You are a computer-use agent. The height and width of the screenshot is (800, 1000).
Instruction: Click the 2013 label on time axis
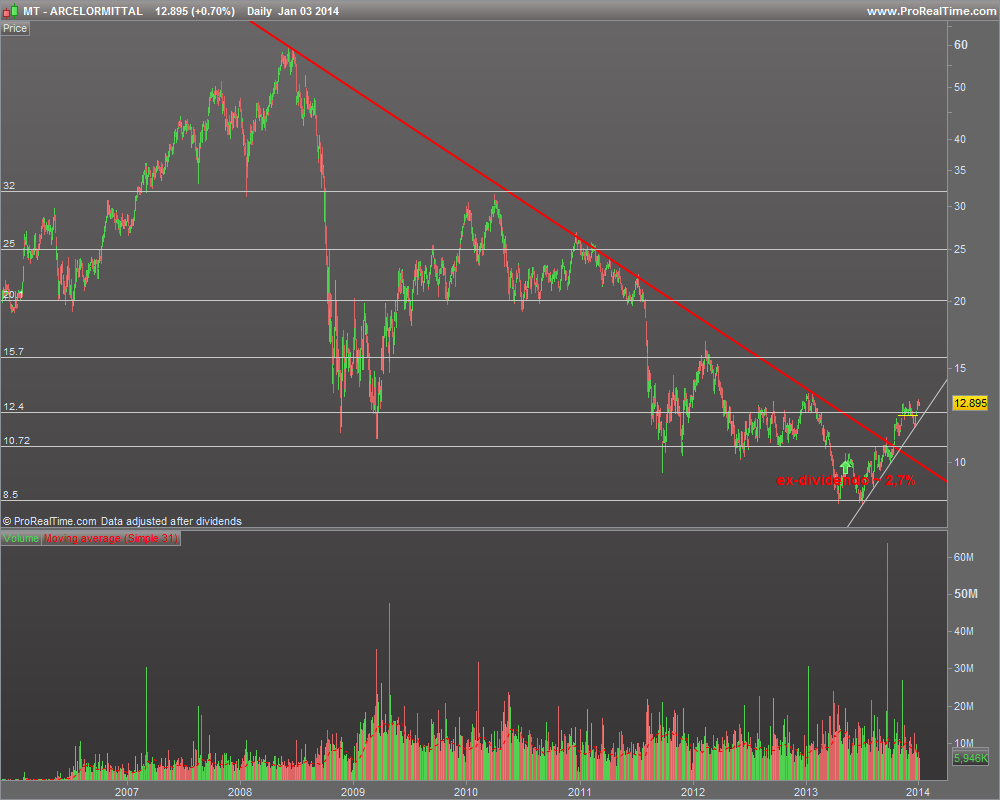[x=805, y=792]
